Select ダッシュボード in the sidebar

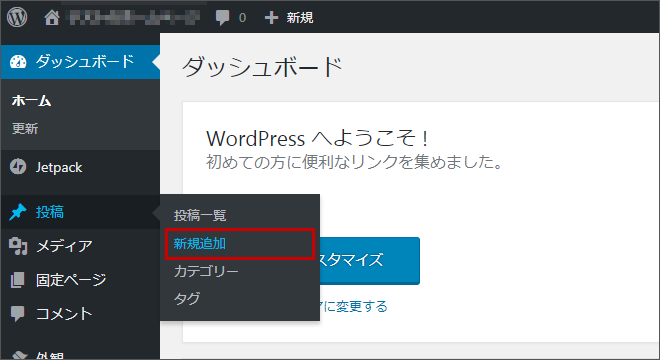(80, 62)
